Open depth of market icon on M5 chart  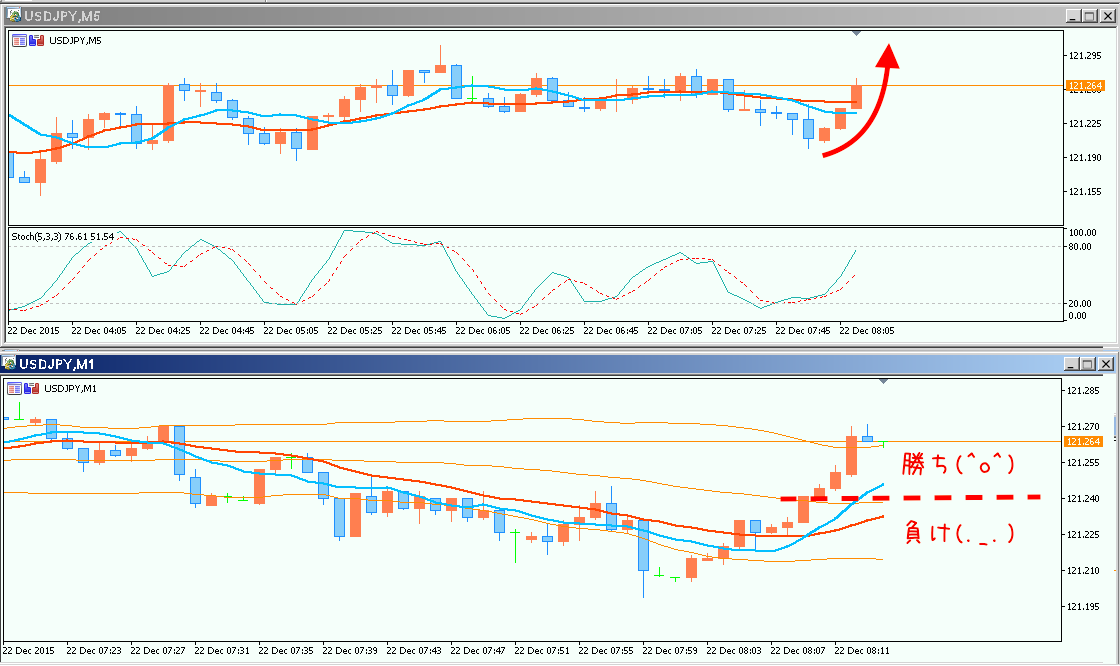(36, 40)
